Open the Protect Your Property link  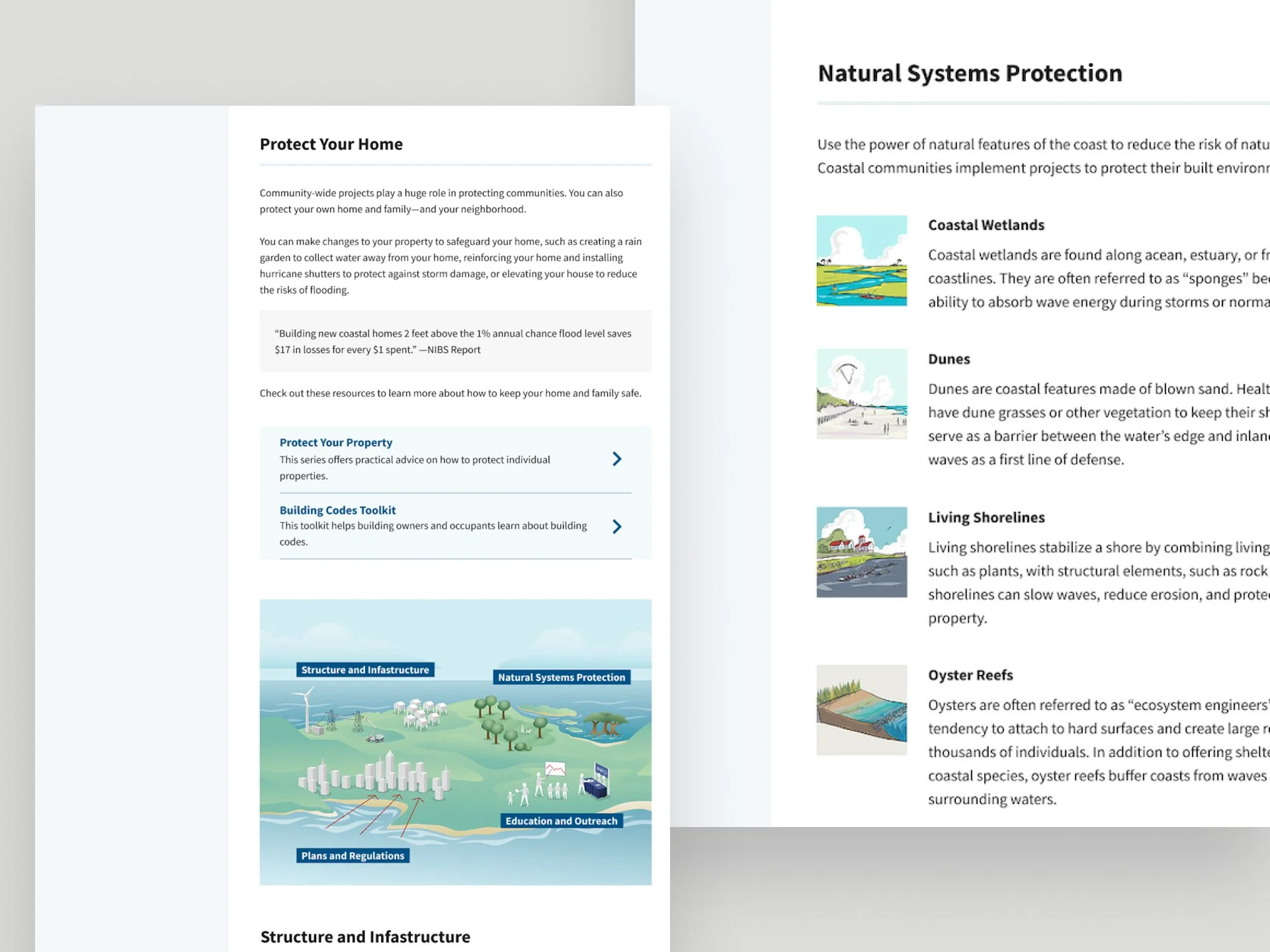click(x=335, y=442)
